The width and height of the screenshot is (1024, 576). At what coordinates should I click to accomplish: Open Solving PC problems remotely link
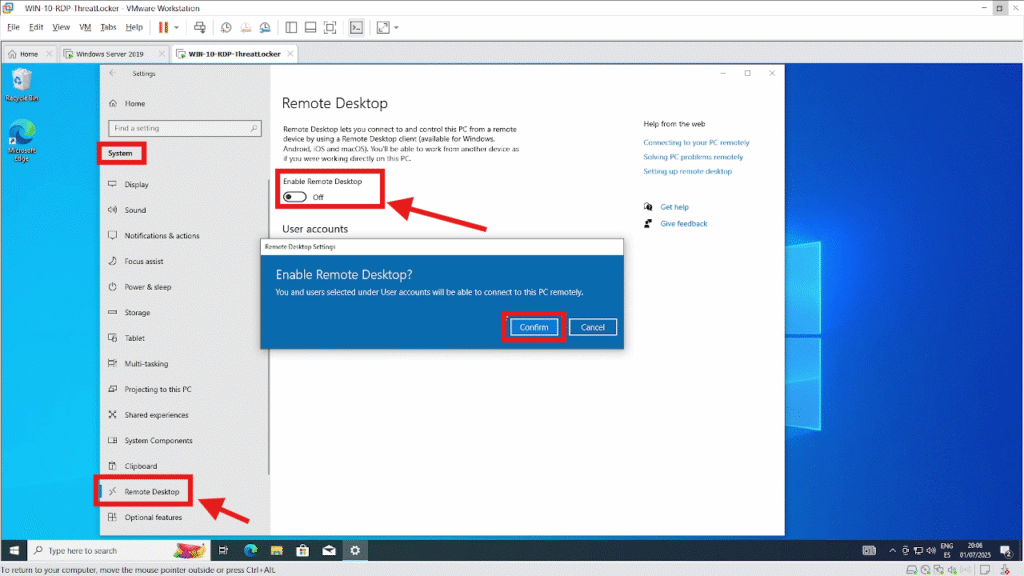tap(693, 157)
